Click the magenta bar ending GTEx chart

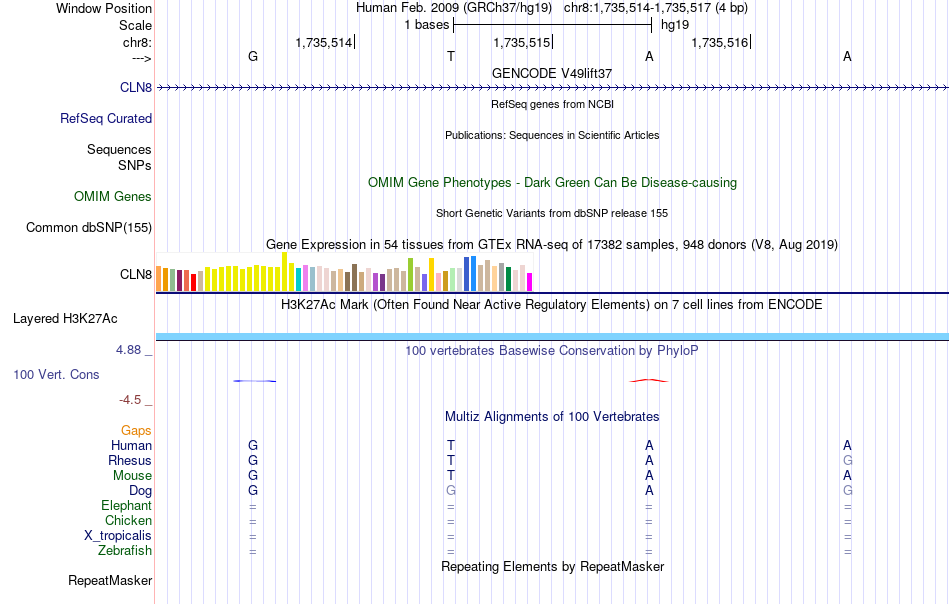coord(529,282)
